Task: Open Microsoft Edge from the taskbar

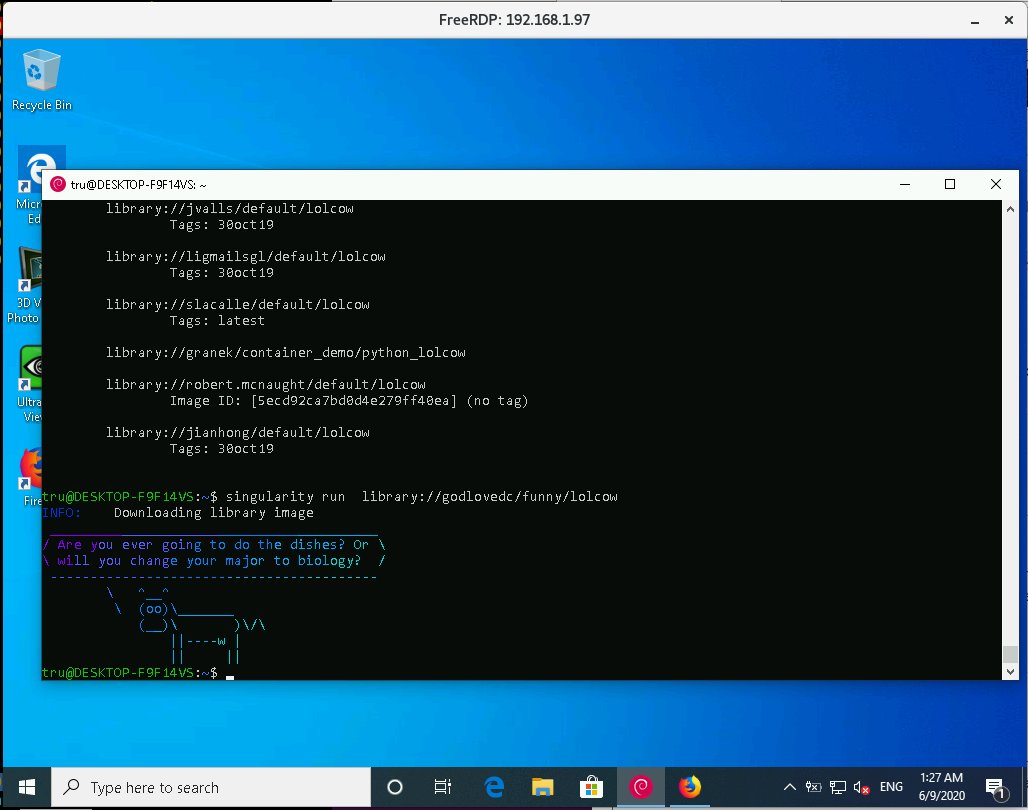Action: click(493, 786)
